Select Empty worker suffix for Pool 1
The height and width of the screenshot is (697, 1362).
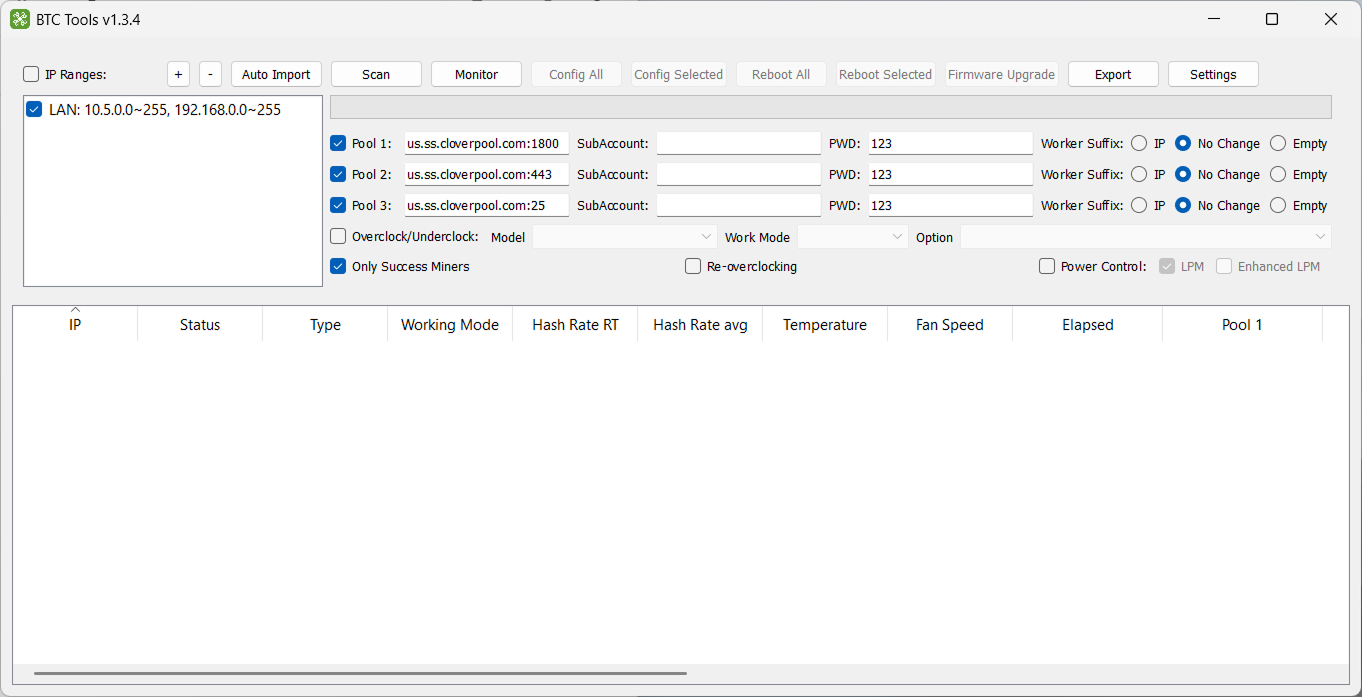1278,143
